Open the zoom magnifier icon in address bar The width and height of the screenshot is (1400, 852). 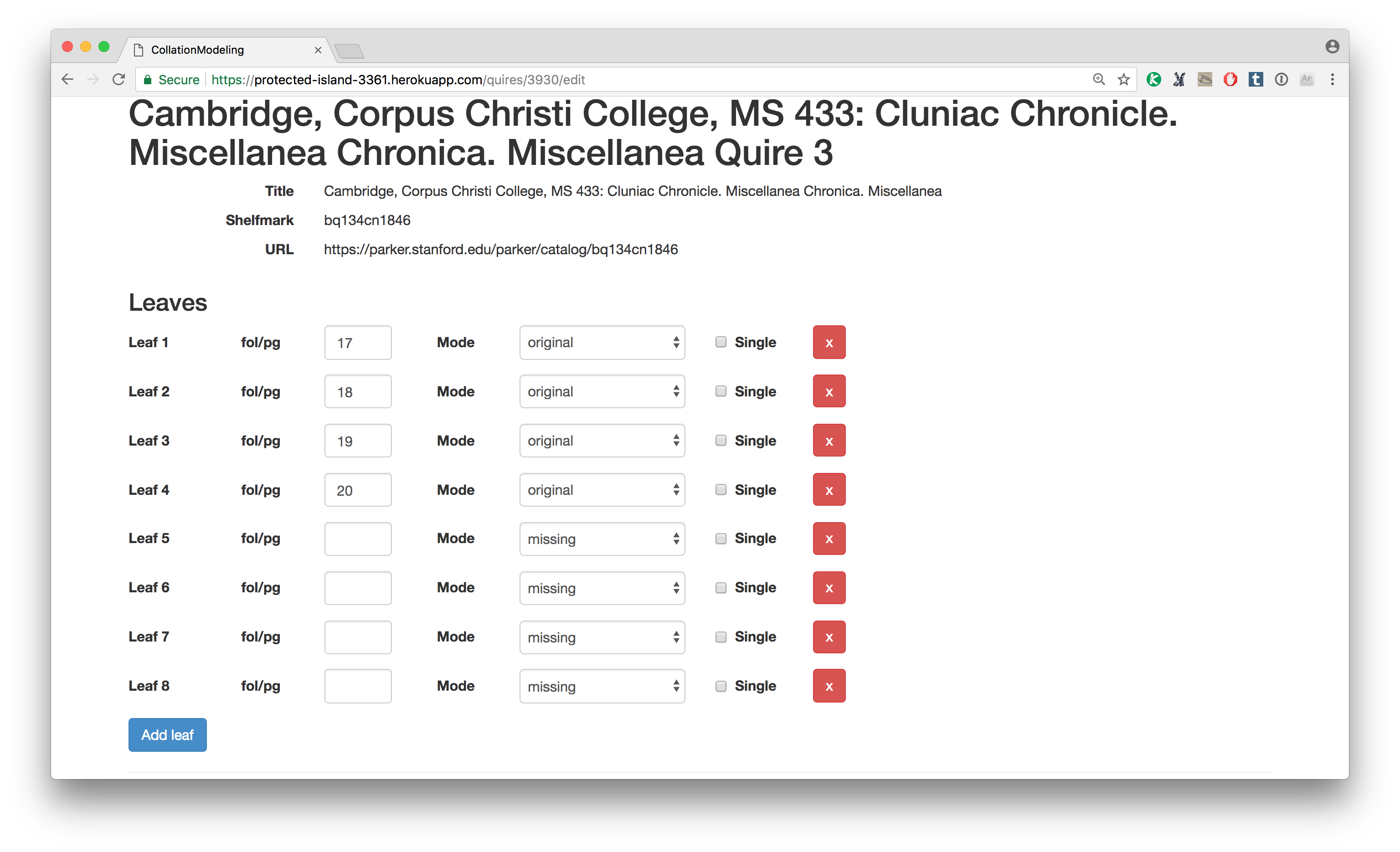[1098, 80]
